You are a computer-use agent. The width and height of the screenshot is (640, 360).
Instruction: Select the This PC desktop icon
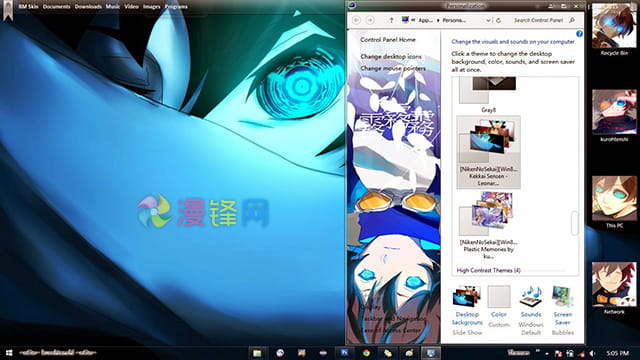(x=614, y=202)
